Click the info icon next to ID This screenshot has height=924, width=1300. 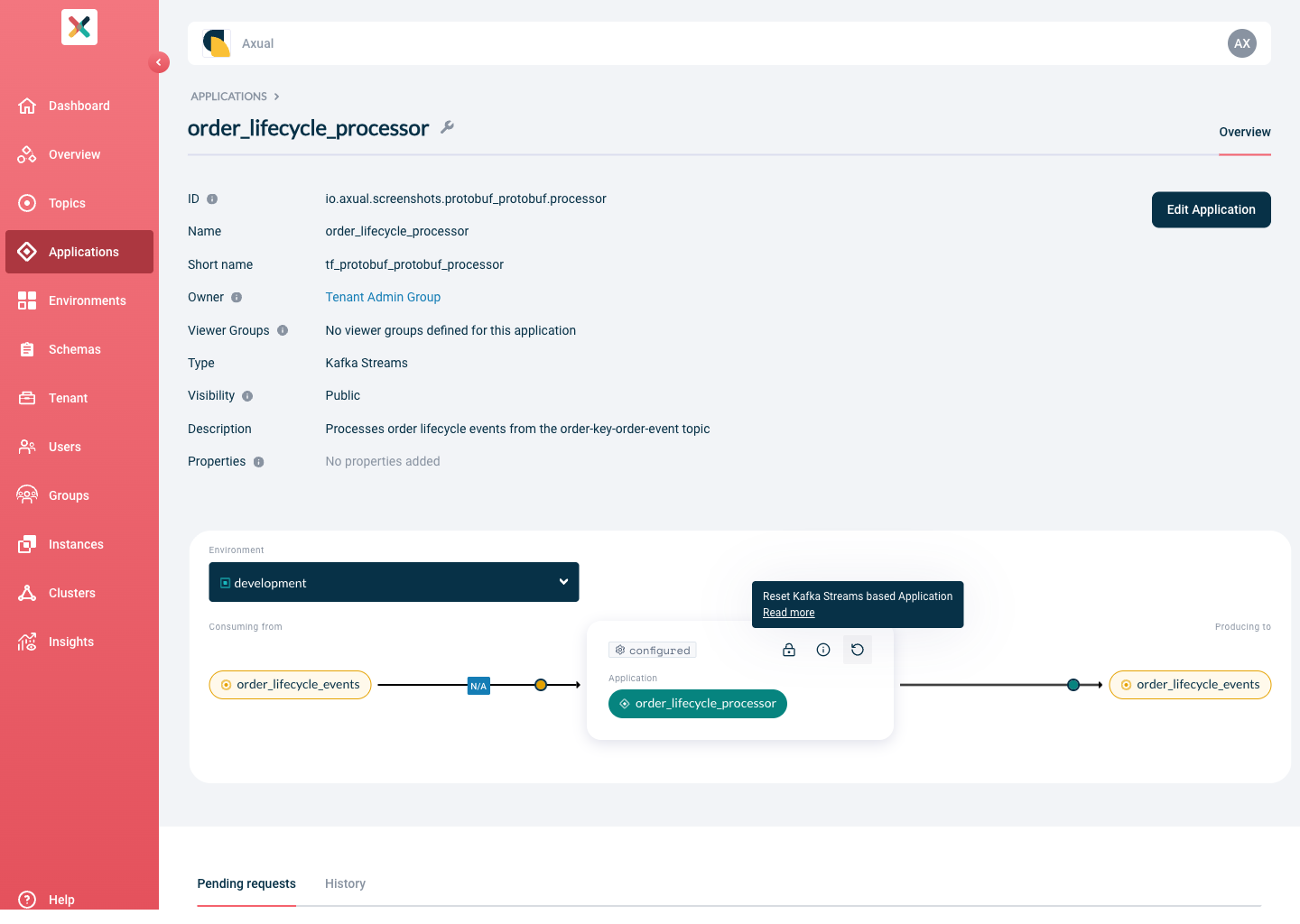tap(212, 199)
